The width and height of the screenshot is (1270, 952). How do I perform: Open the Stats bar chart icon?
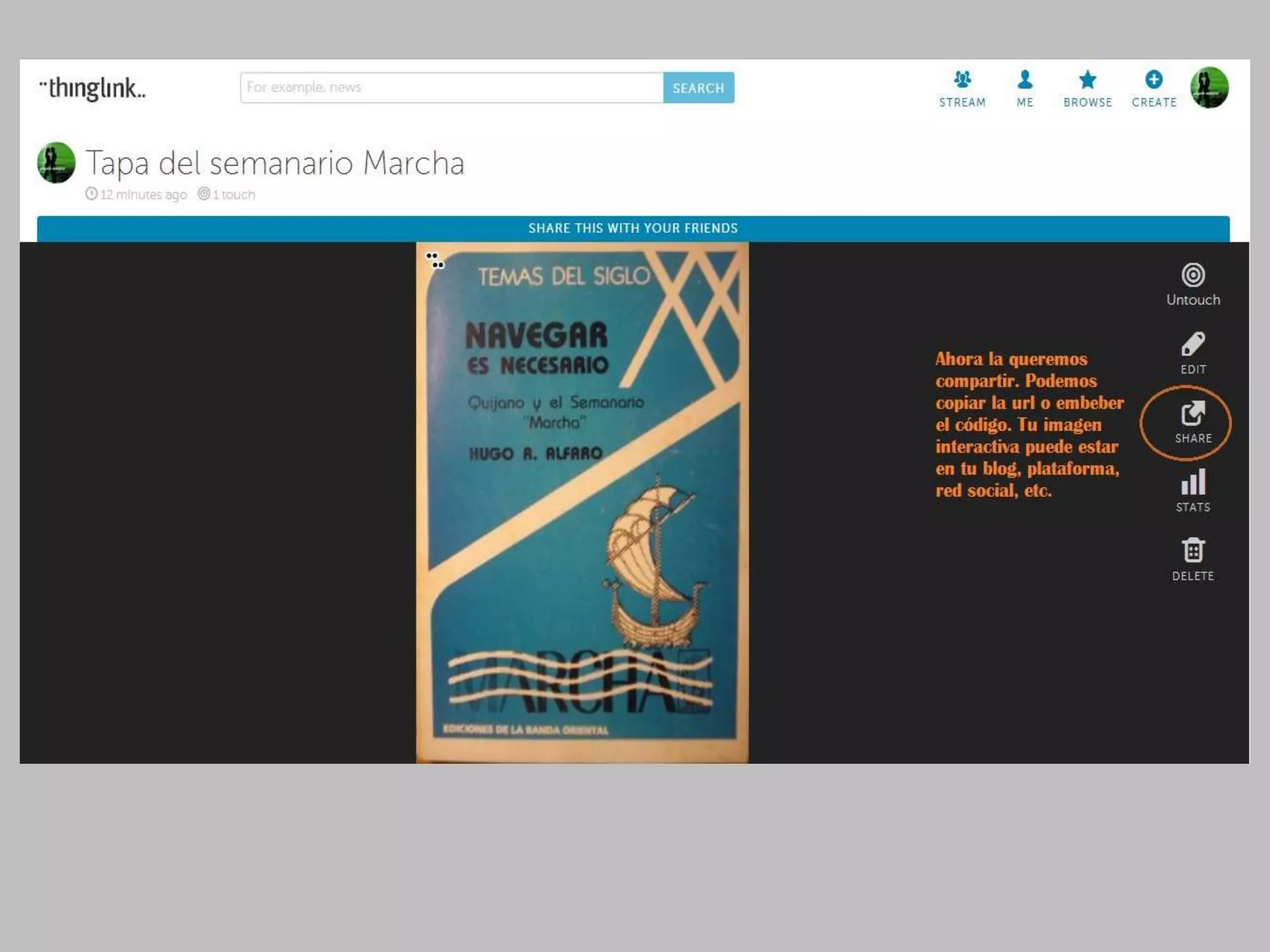click(x=1192, y=482)
